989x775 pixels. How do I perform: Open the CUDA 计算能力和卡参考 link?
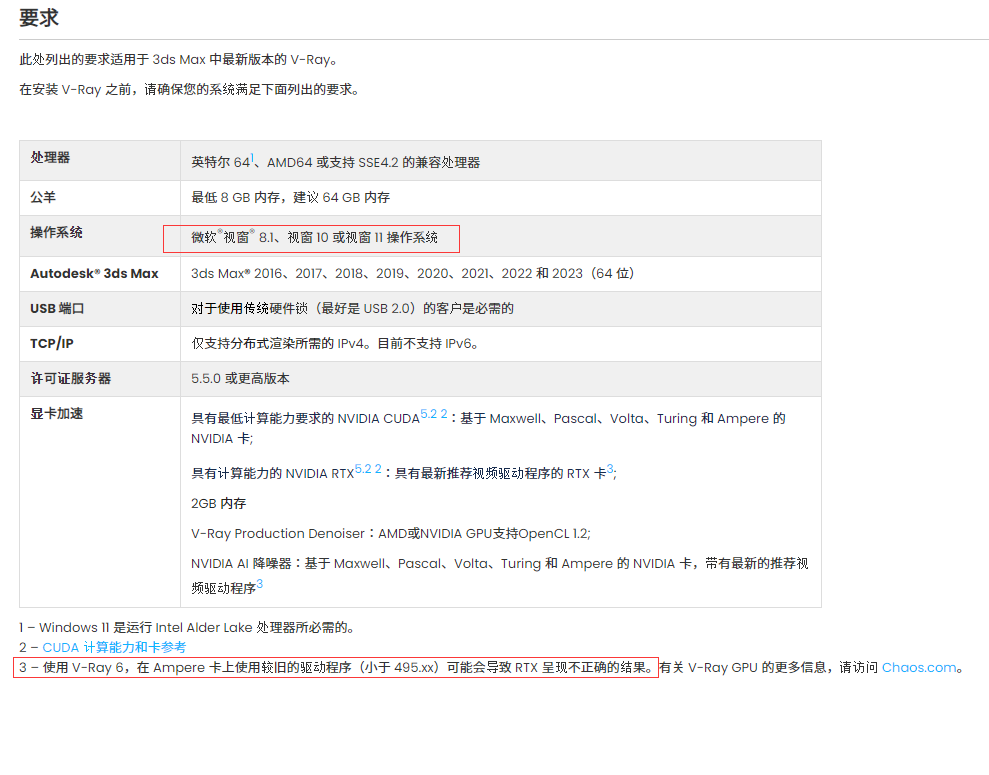tap(114, 648)
